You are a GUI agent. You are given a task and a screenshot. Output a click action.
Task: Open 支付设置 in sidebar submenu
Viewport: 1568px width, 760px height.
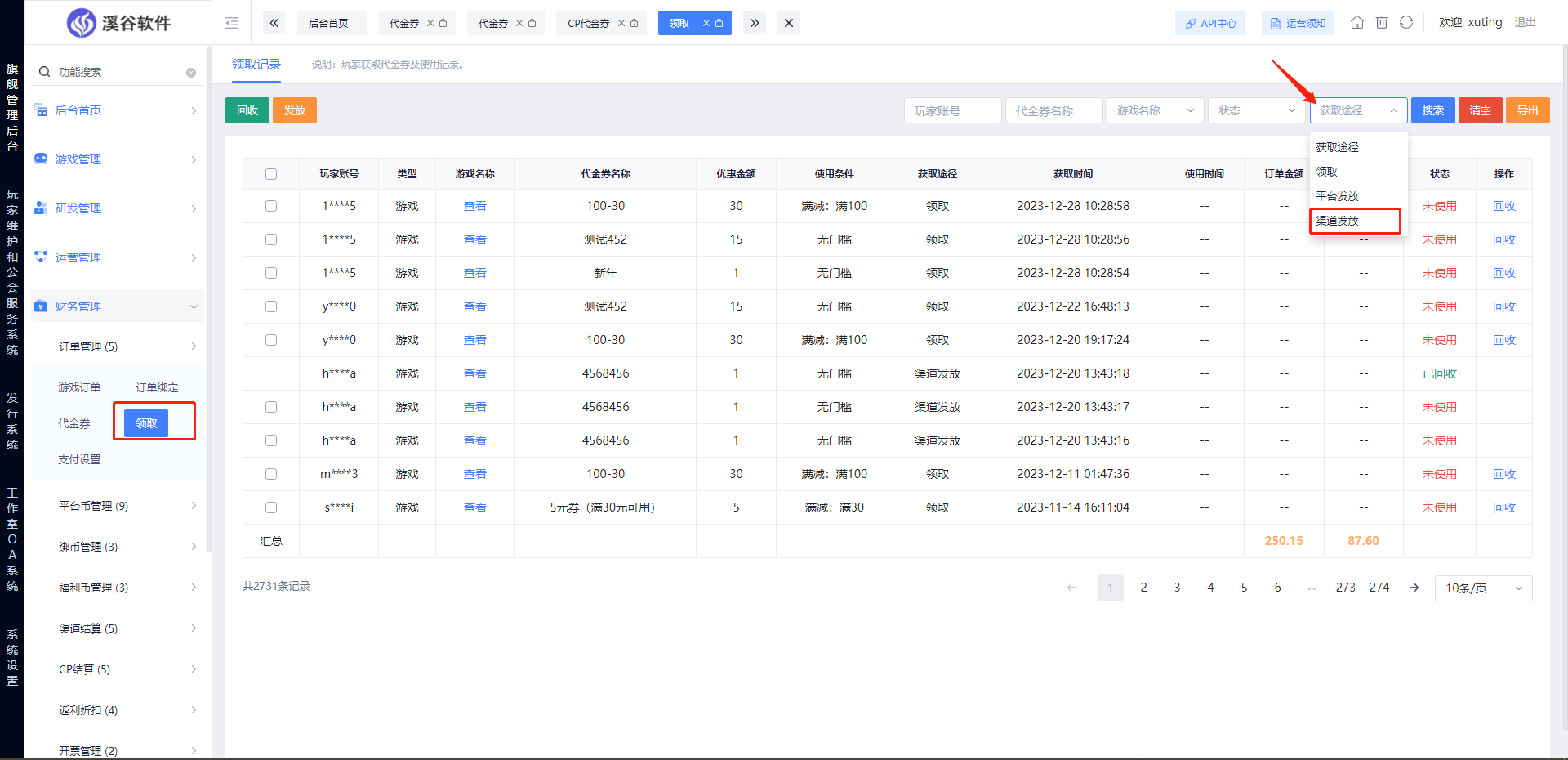[79, 459]
